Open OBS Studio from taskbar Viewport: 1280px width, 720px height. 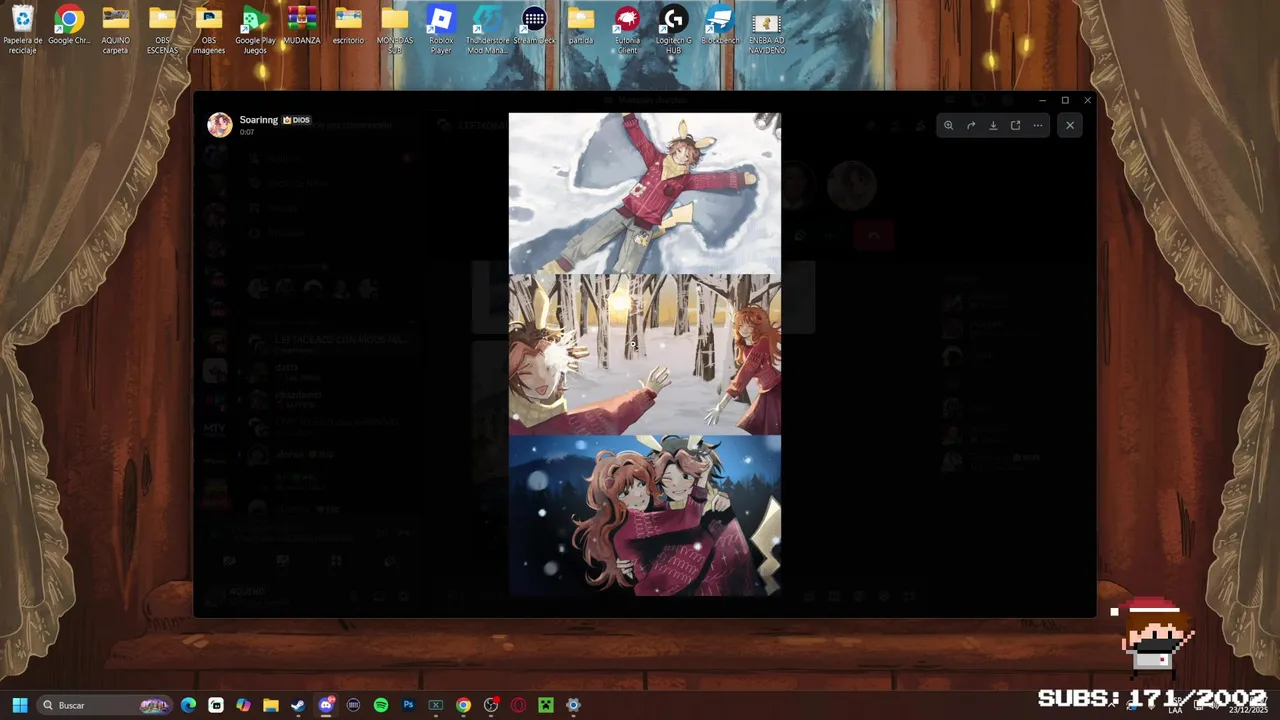tap(491, 705)
